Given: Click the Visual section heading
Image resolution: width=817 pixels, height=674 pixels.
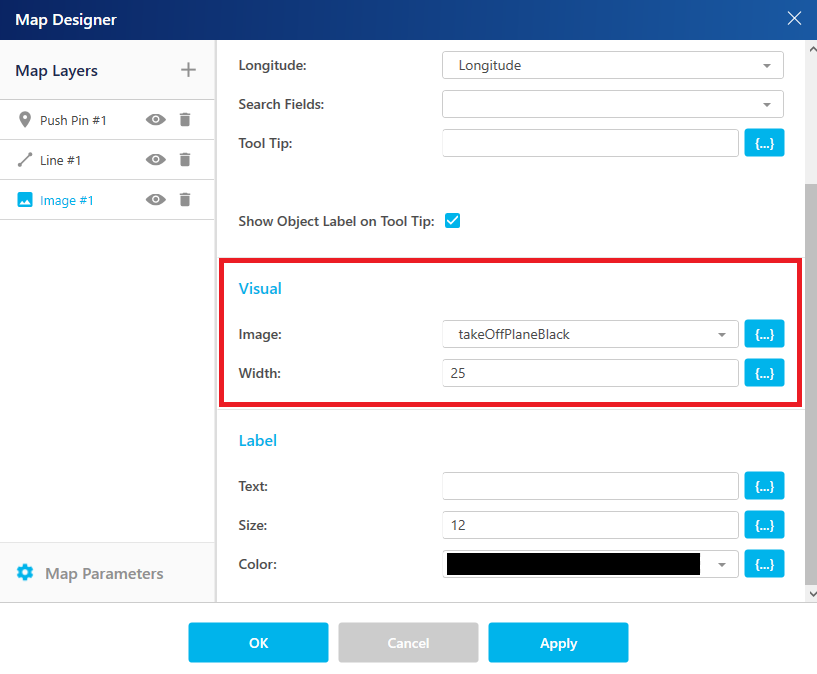Looking at the screenshot, I should [260, 289].
